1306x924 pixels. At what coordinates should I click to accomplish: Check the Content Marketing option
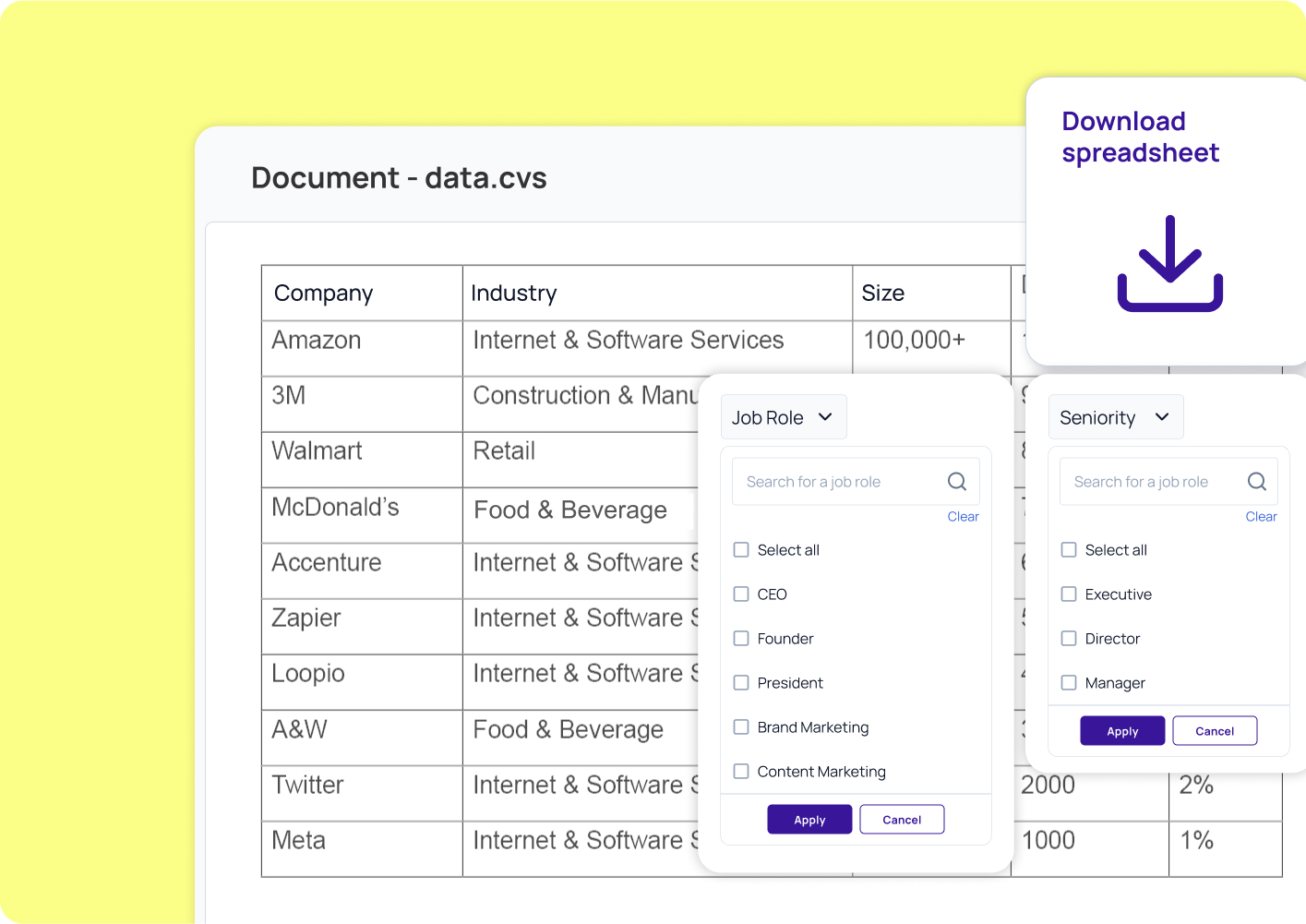click(741, 772)
